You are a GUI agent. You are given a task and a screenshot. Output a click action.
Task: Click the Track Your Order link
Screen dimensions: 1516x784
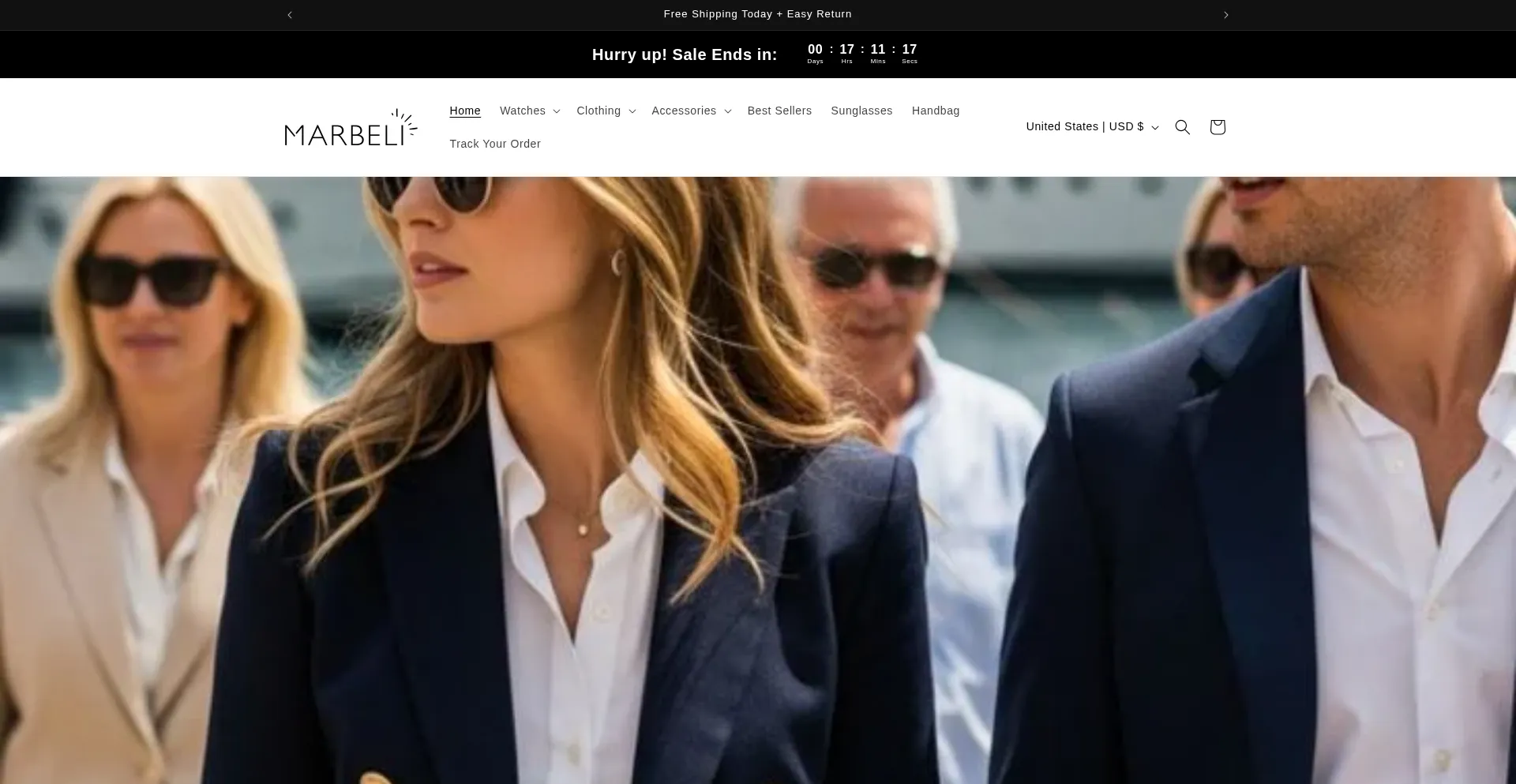495,144
